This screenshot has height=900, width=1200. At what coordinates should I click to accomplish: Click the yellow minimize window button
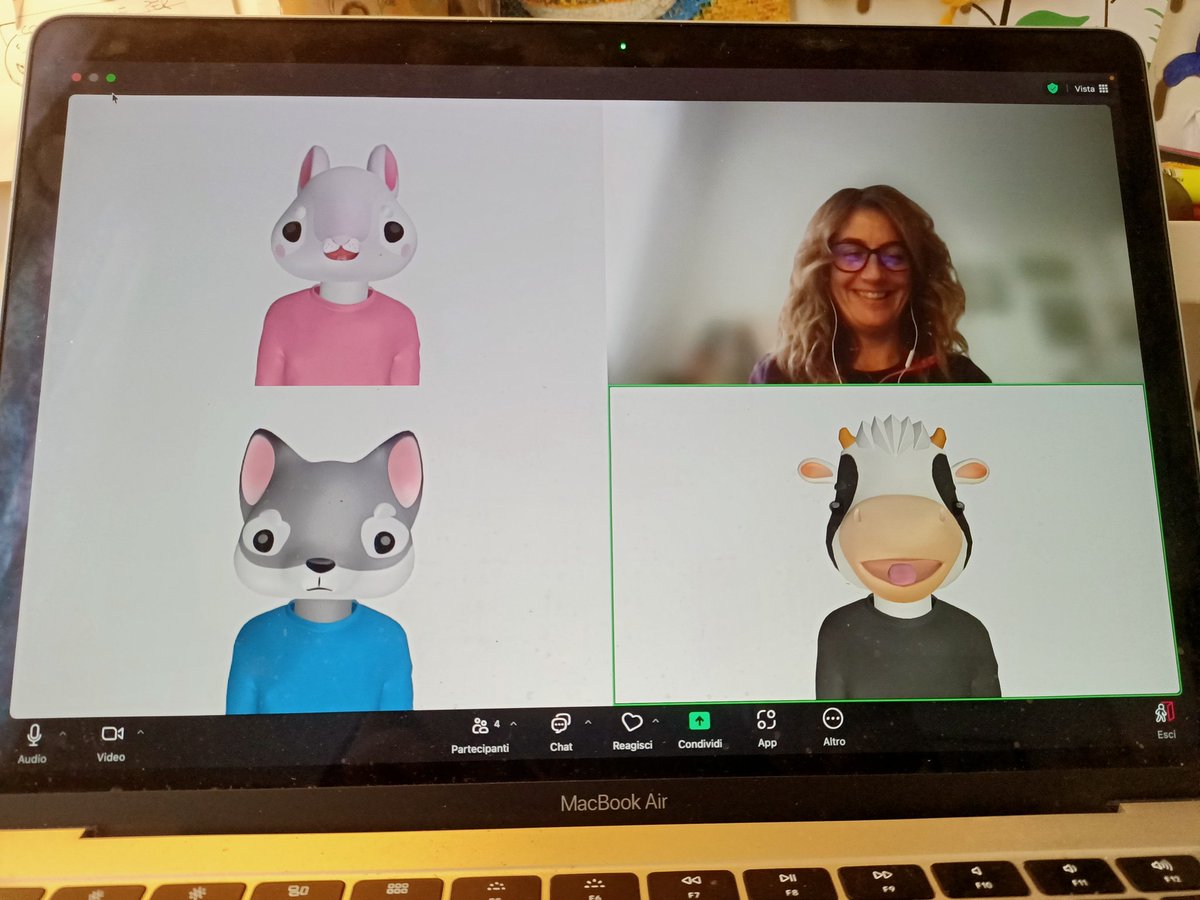point(93,77)
